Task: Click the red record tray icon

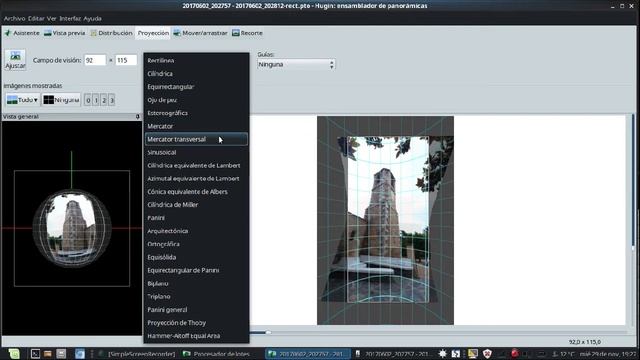Action: click(515, 353)
